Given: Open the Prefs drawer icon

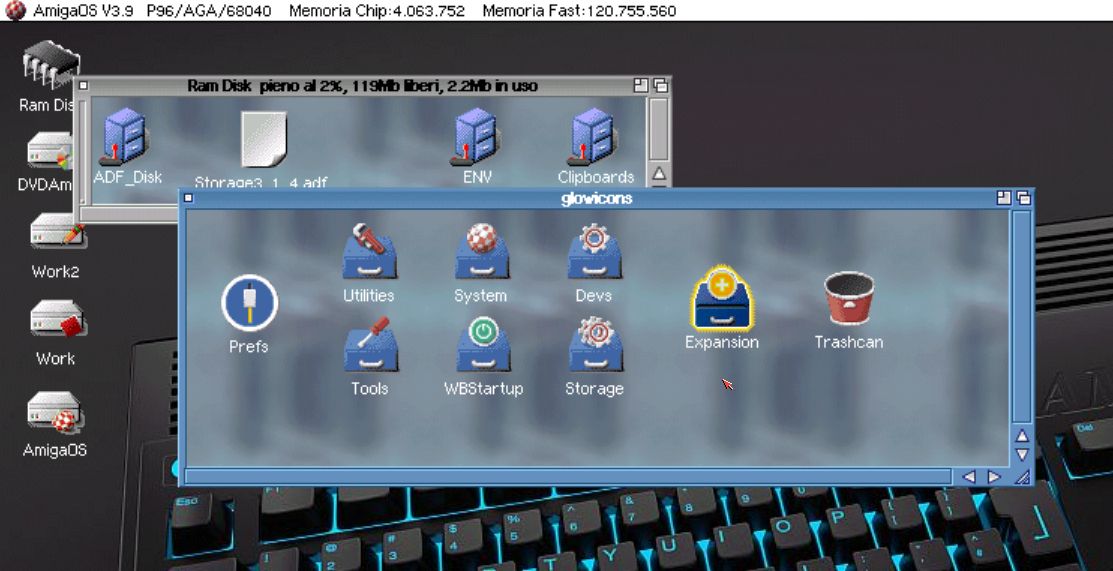Looking at the screenshot, I should point(249,305).
